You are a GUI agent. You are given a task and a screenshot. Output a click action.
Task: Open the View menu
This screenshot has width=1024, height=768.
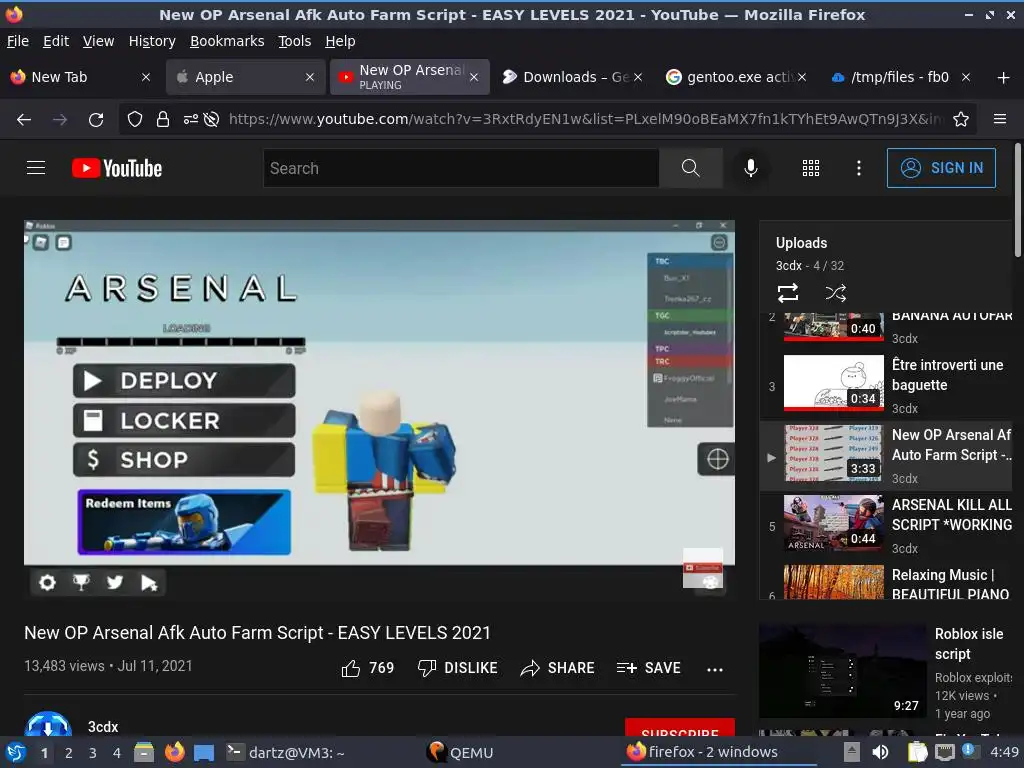tap(98, 41)
